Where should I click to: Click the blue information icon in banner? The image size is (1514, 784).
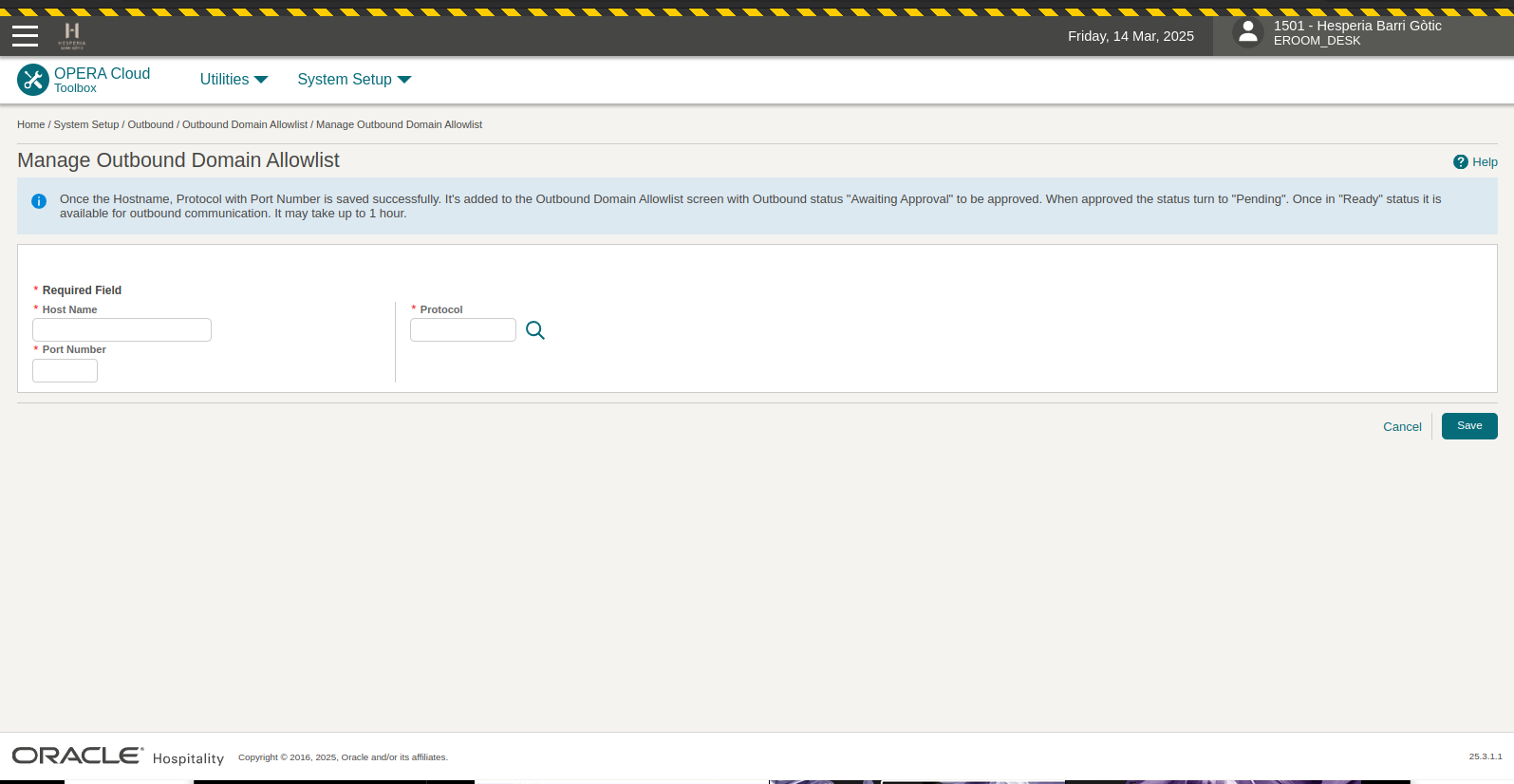click(x=39, y=201)
